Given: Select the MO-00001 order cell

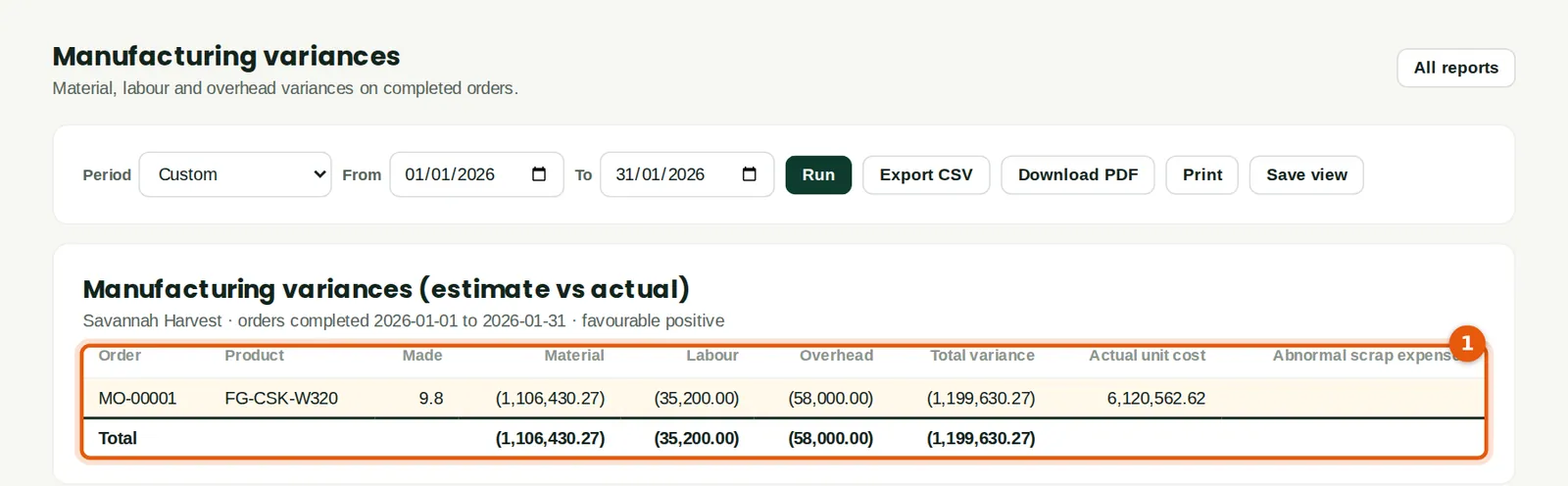Looking at the screenshot, I should tap(137, 399).
